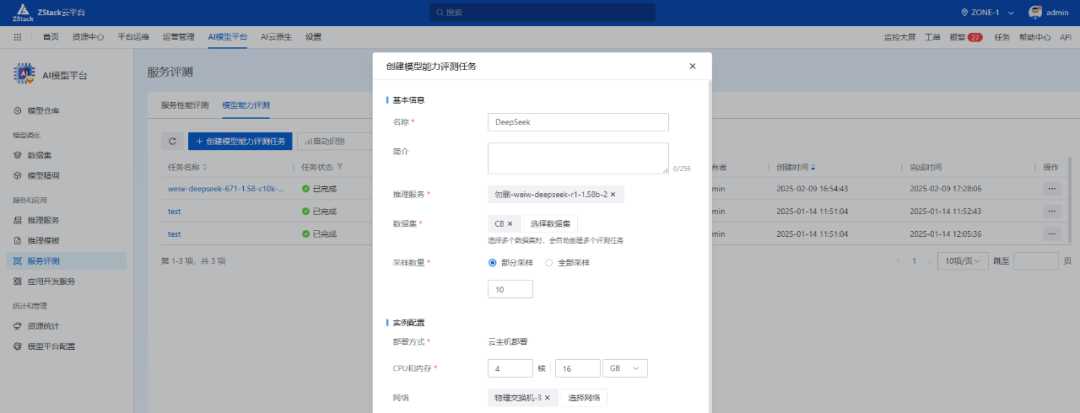Click 创建模型能力评测任务 button
1080x413 pixels.
(240, 141)
